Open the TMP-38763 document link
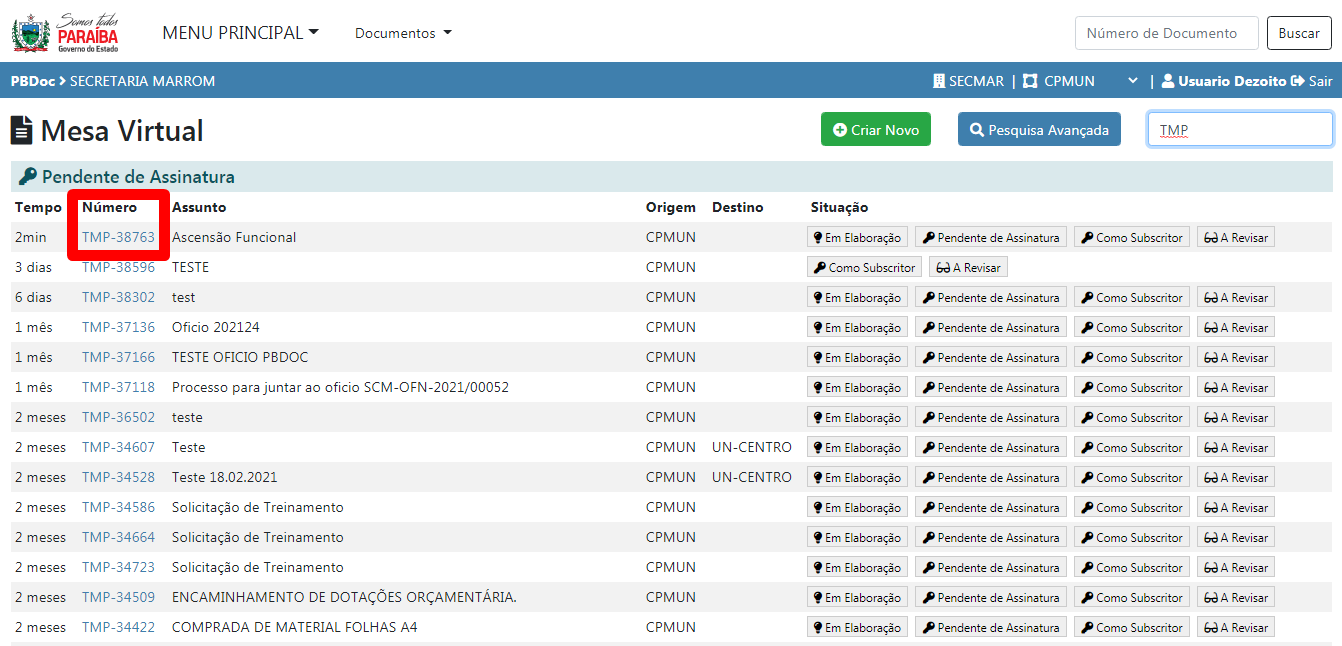The width and height of the screenshot is (1342, 646). [x=118, y=238]
